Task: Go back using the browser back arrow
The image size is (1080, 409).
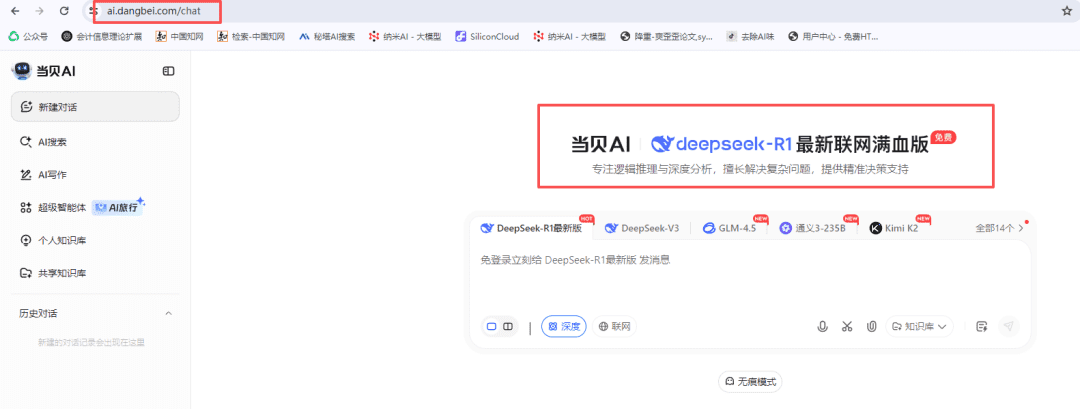Action: point(15,11)
